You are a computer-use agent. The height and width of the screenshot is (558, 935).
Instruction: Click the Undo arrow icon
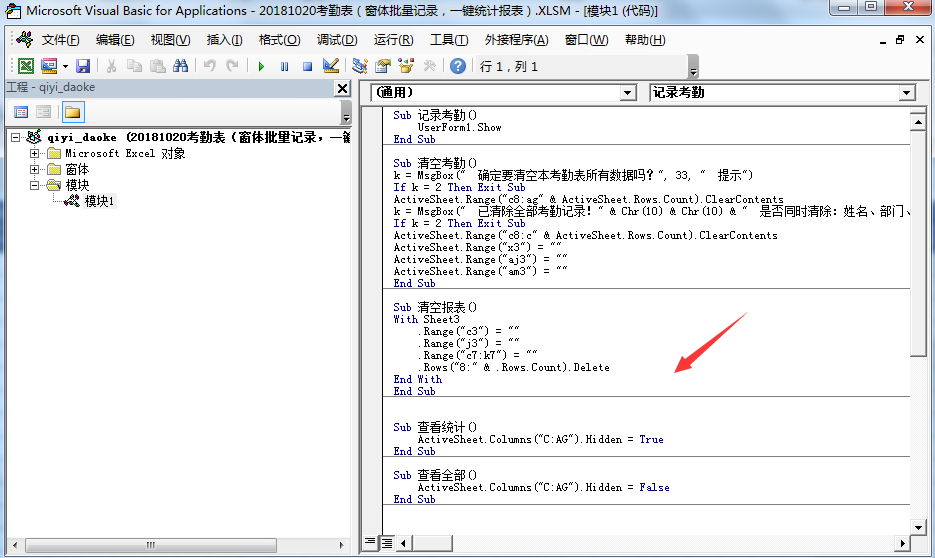209,66
